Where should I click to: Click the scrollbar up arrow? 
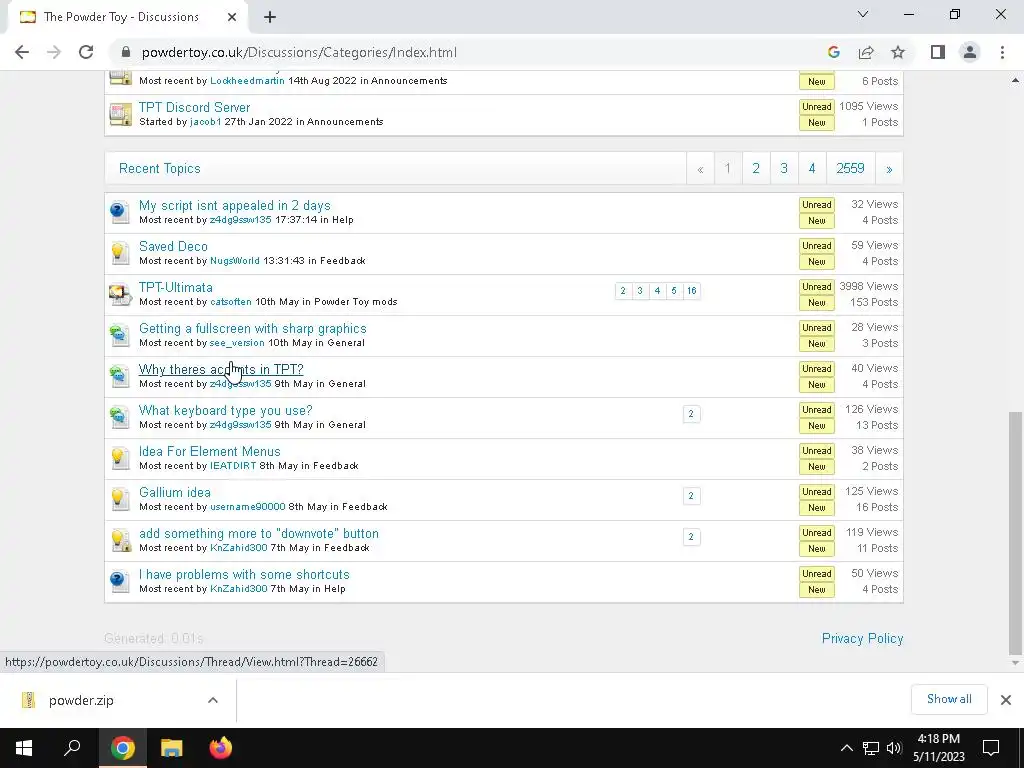(x=1015, y=80)
